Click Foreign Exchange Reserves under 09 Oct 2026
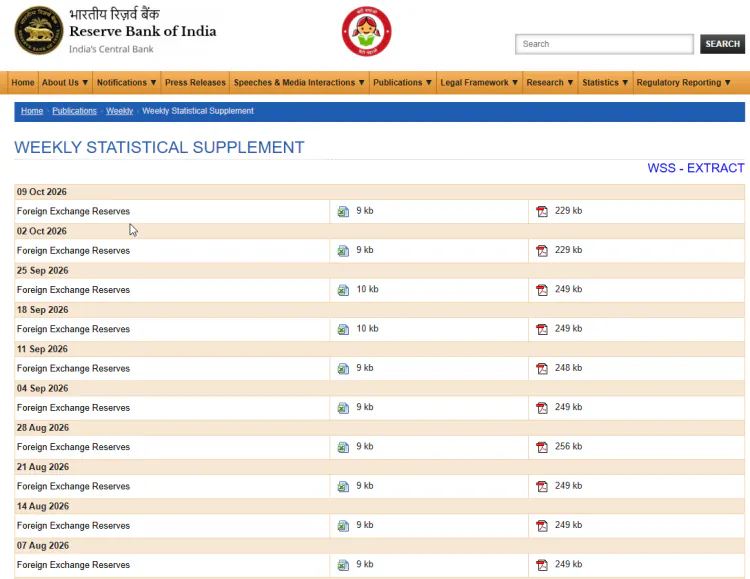The width and height of the screenshot is (750, 579). click(x=73, y=211)
